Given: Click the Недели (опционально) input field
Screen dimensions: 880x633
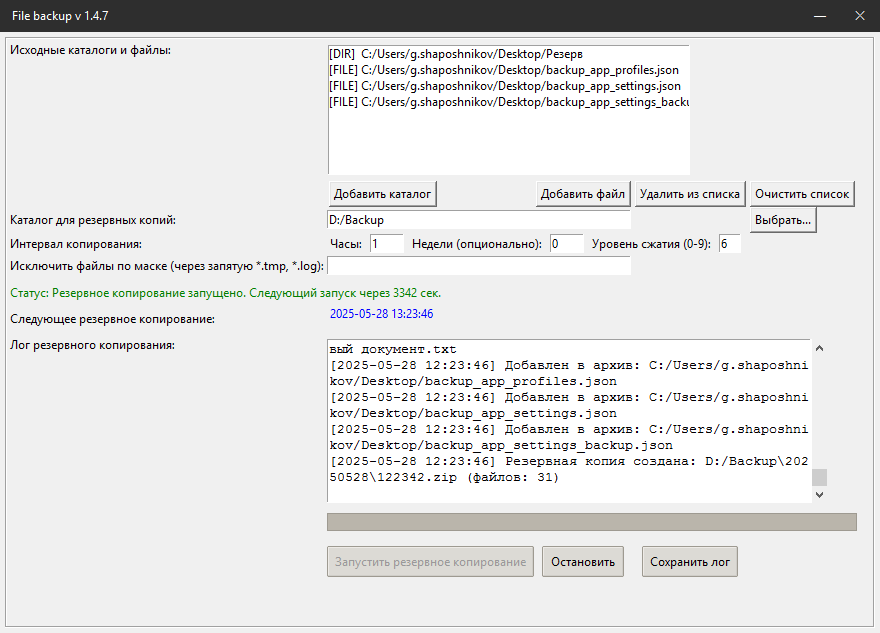Looking at the screenshot, I should [x=566, y=244].
